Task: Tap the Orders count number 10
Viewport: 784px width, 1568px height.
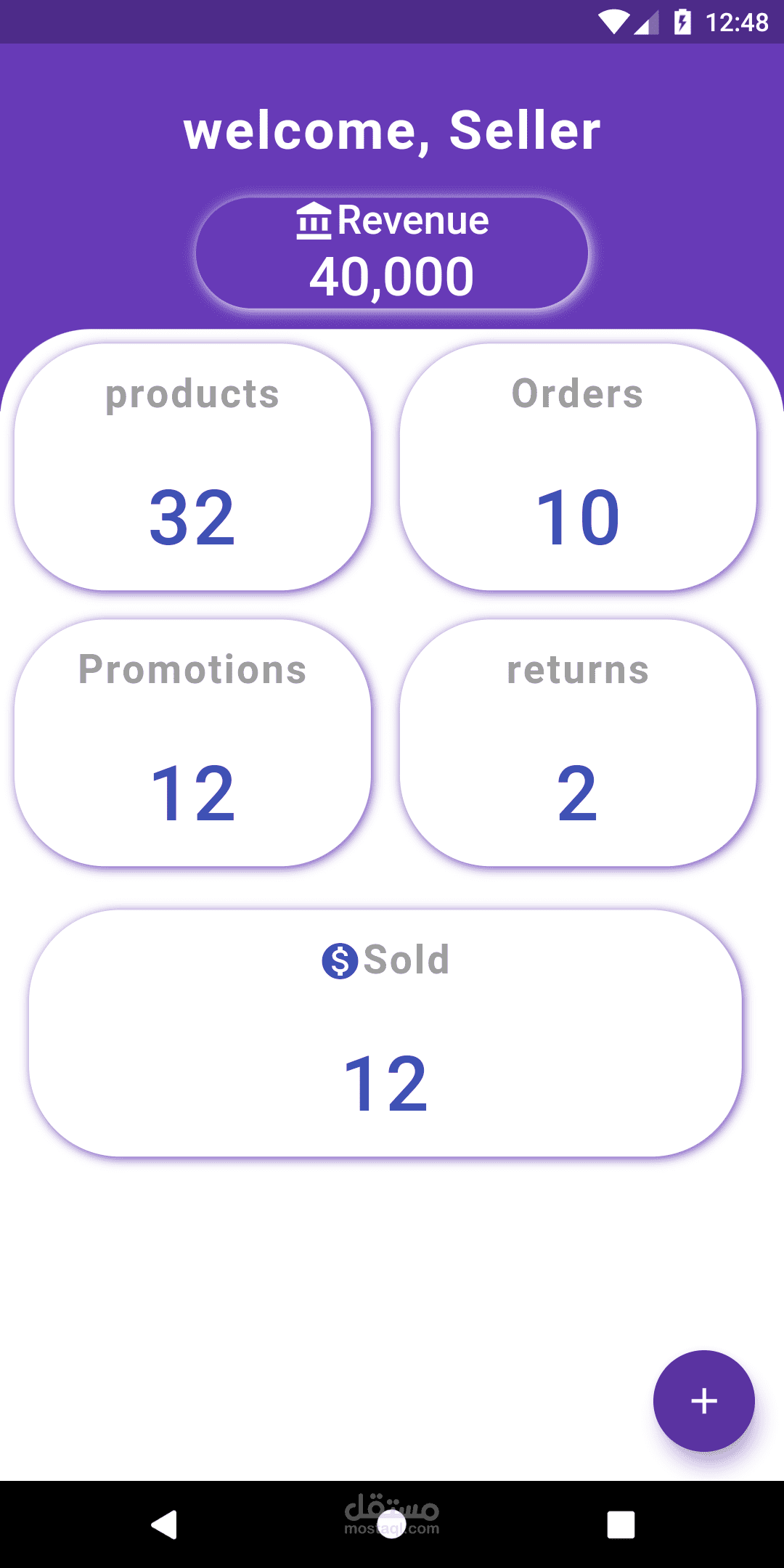Action: click(x=578, y=517)
